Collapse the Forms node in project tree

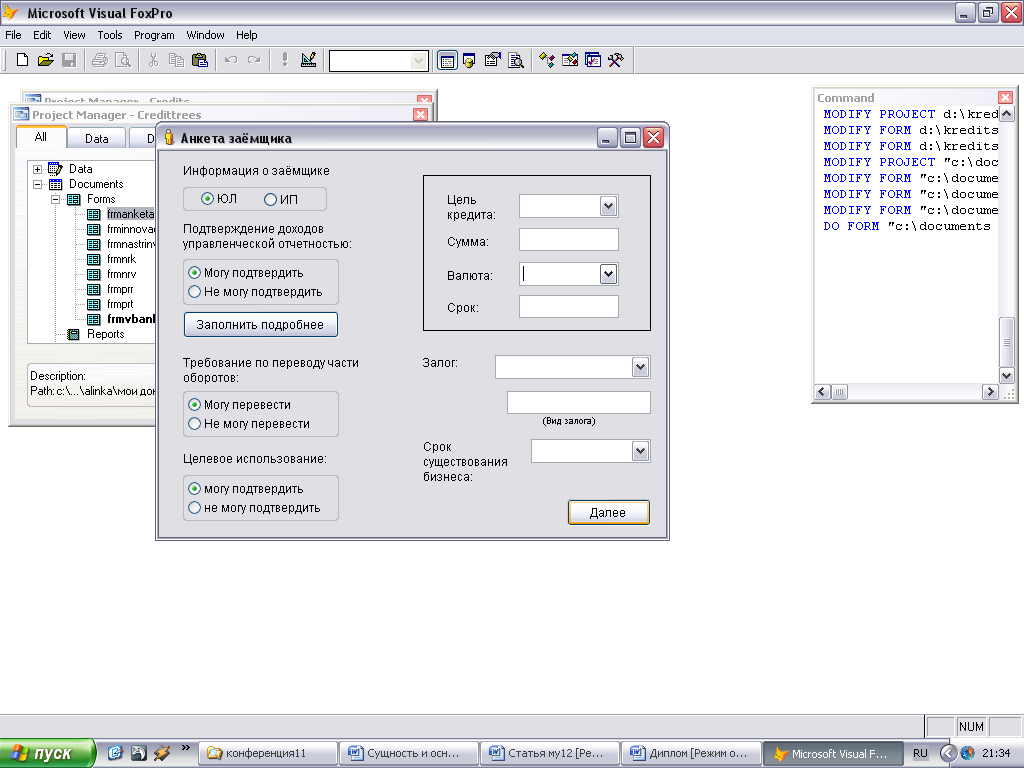point(56,199)
